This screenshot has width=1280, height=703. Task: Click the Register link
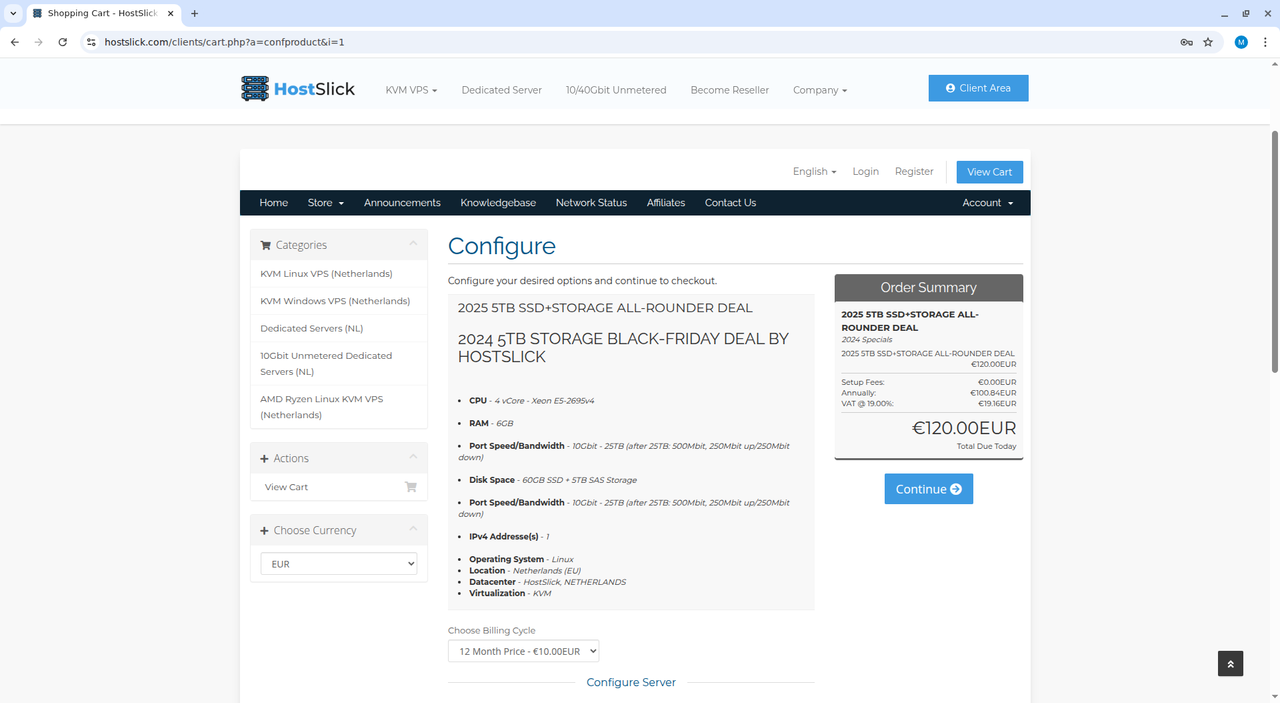pos(914,172)
